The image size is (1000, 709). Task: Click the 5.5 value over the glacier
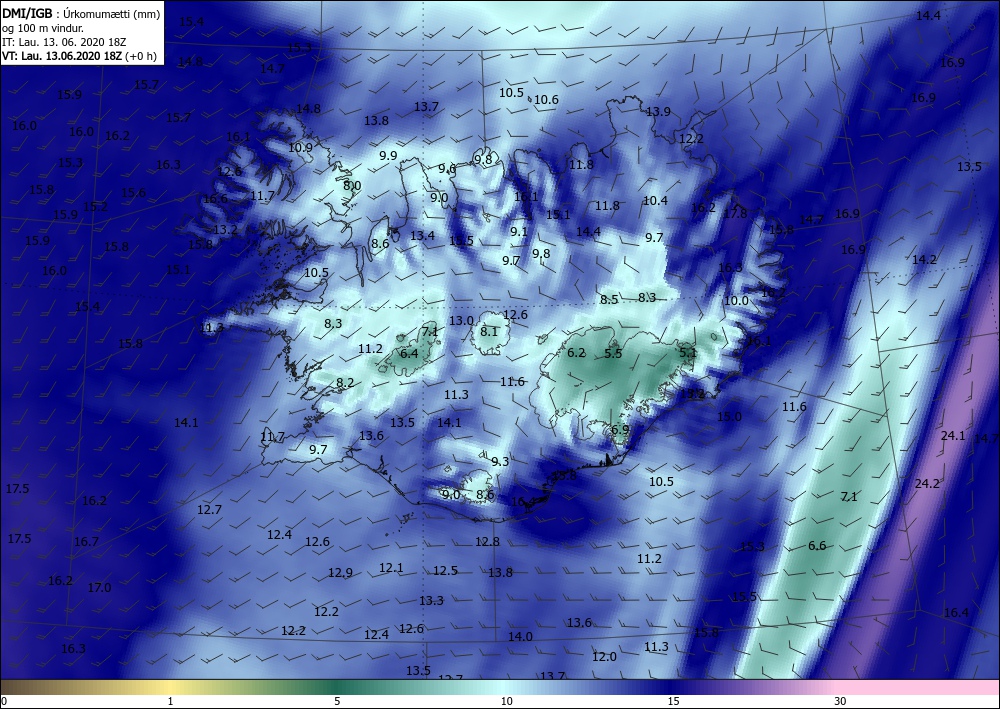point(613,353)
